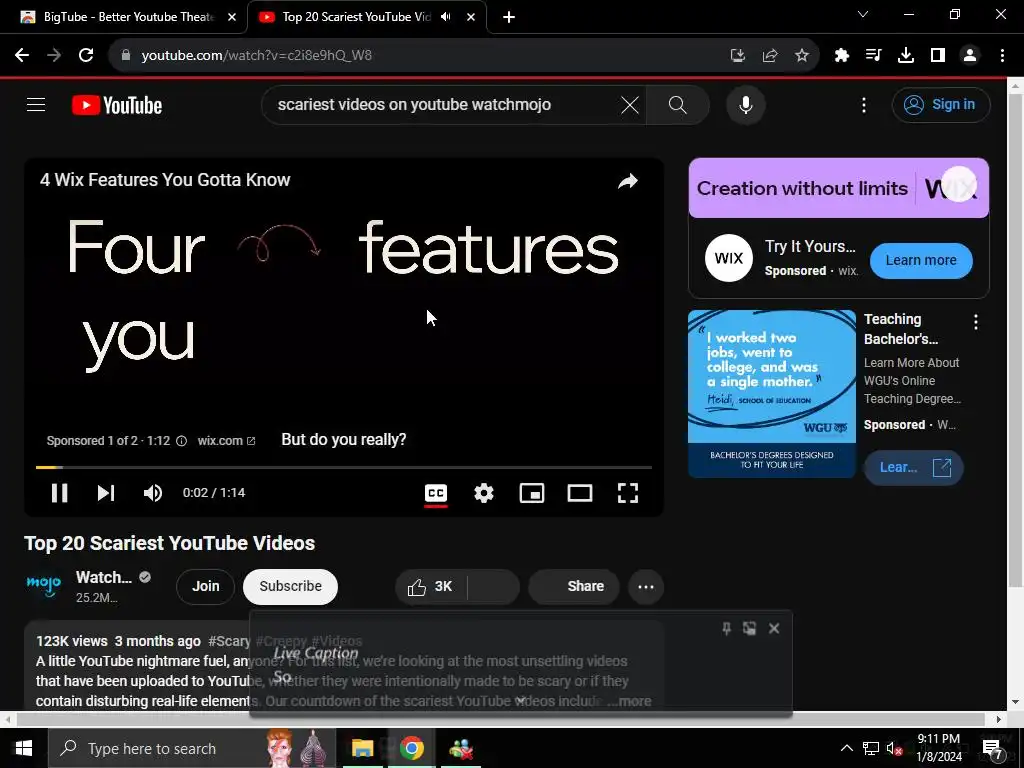Image resolution: width=1024 pixels, height=768 pixels.
Task: Open the notification center
Action: coord(992,748)
